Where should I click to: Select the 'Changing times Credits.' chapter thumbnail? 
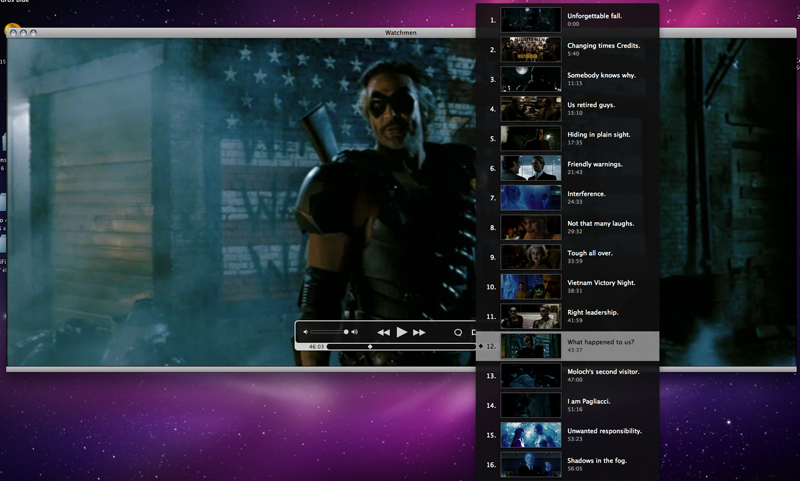pos(531,49)
